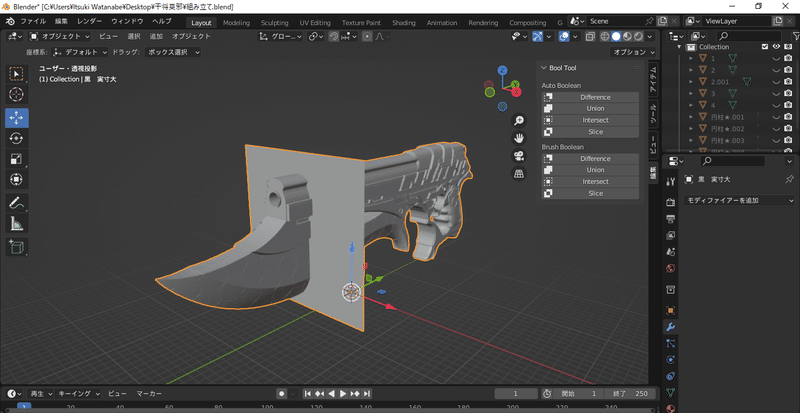Image resolution: width=800 pixels, height=413 pixels.
Task: Select the Select Box tool
Action: click(x=17, y=75)
